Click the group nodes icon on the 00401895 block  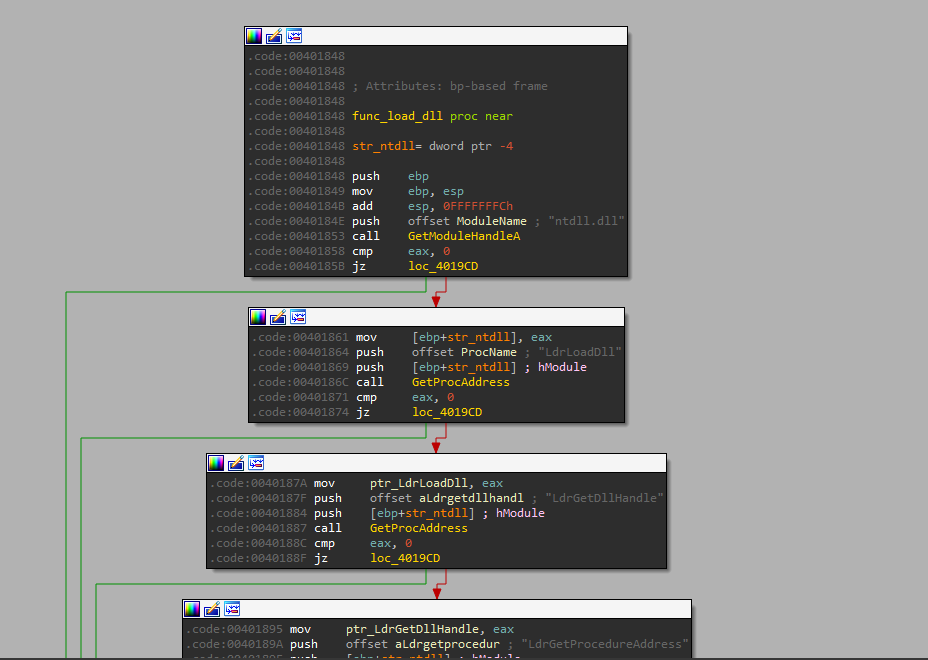coord(231,608)
